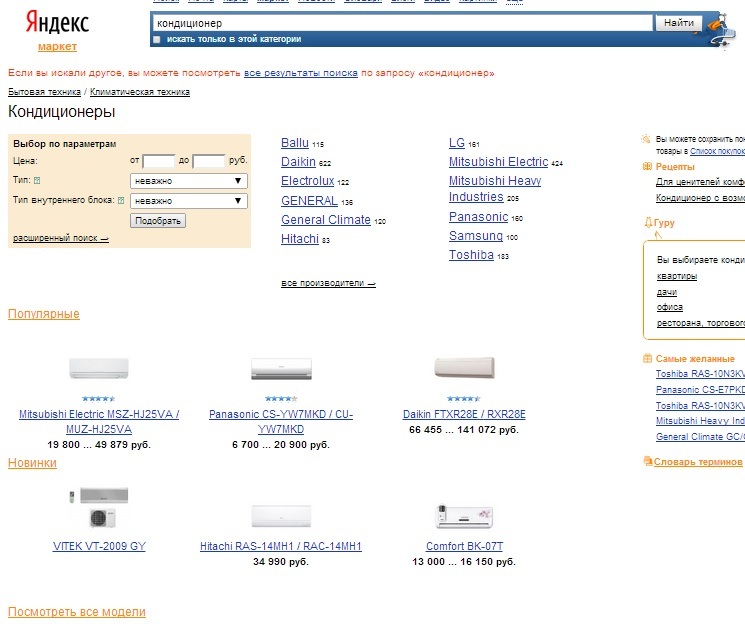Open Словарь терминов link
745x624 pixels.
point(697,462)
